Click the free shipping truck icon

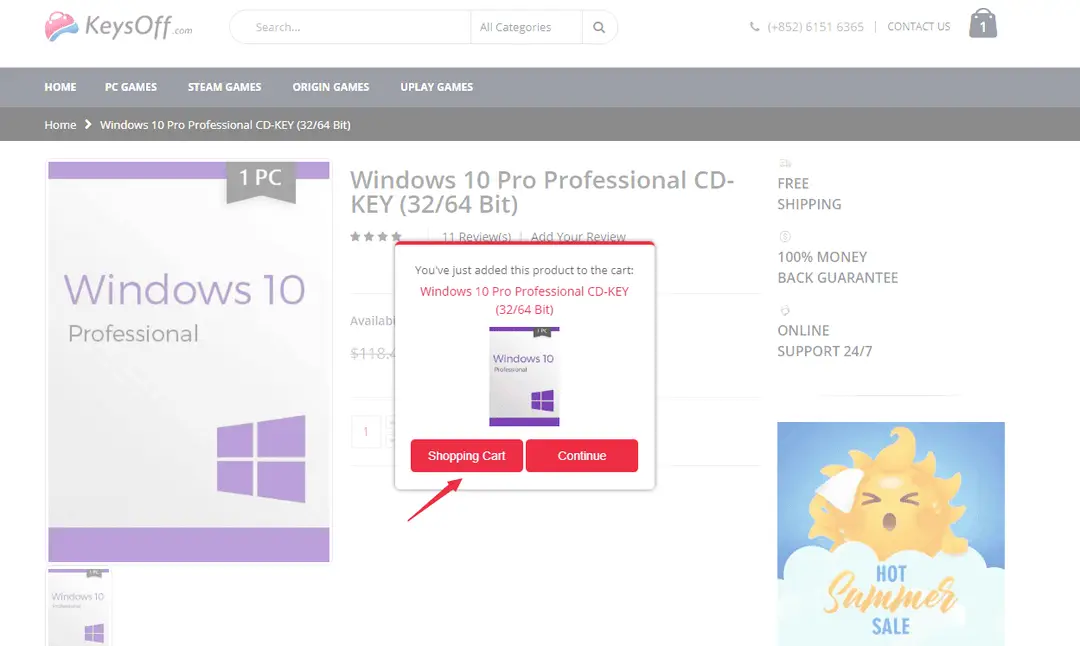[785, 163]
